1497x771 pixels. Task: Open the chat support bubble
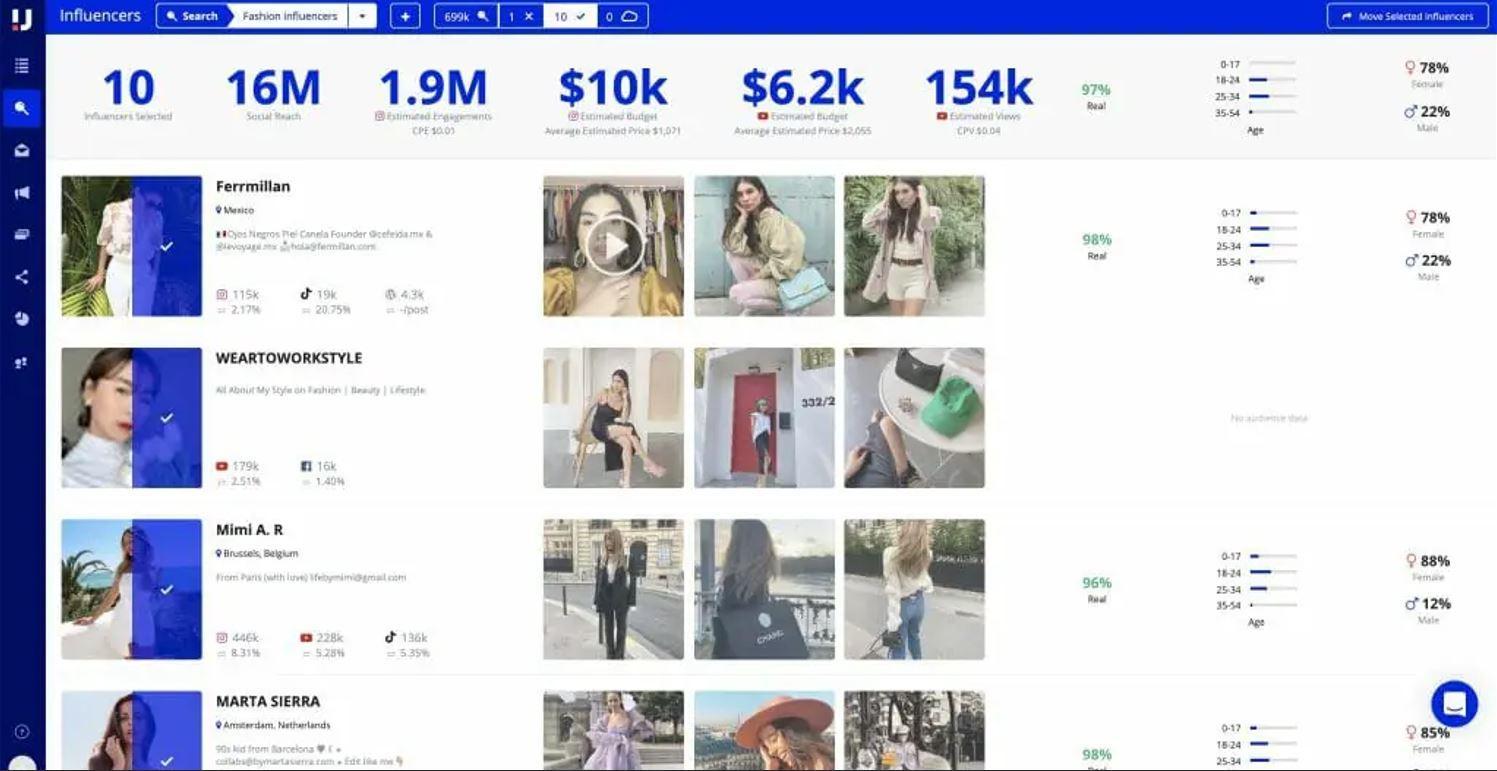[x=1454, y=704]
